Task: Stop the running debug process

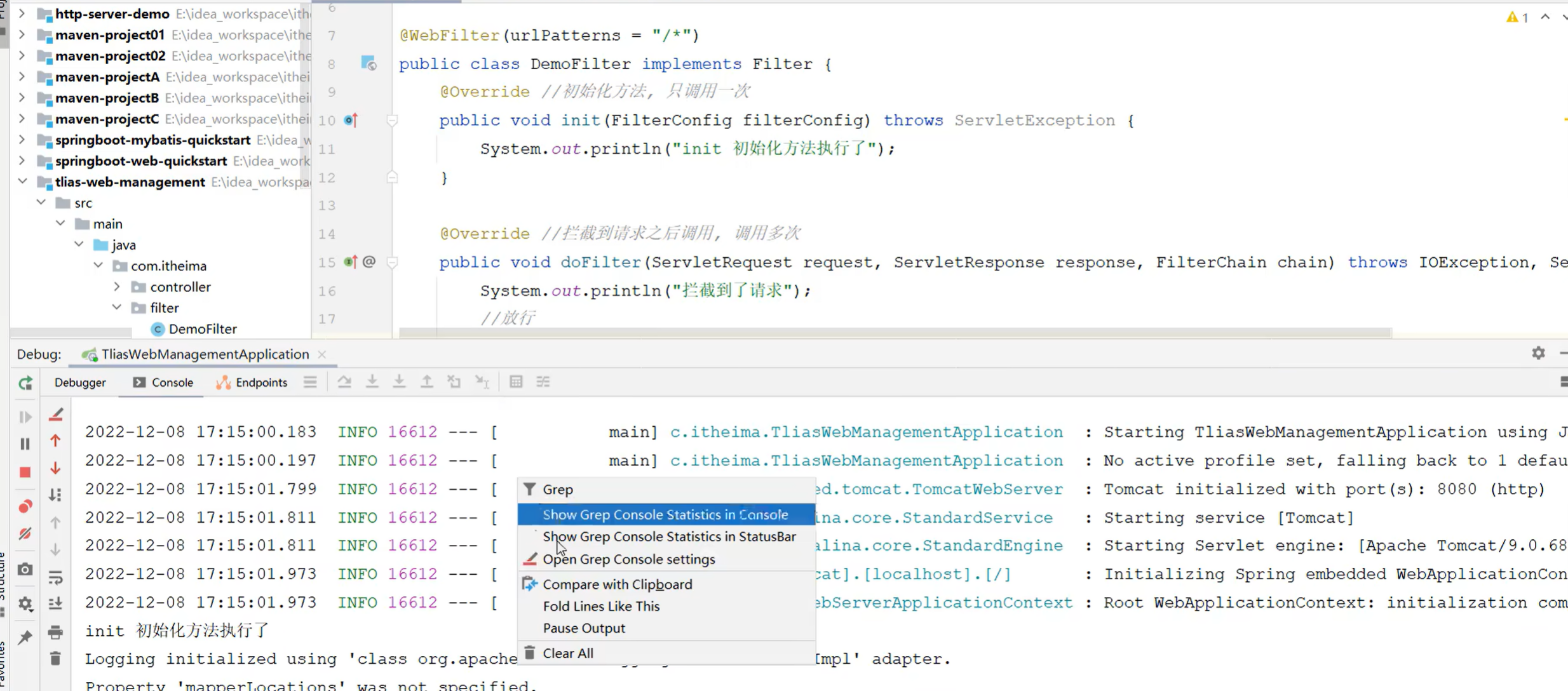Action: [x=25, y=472]
